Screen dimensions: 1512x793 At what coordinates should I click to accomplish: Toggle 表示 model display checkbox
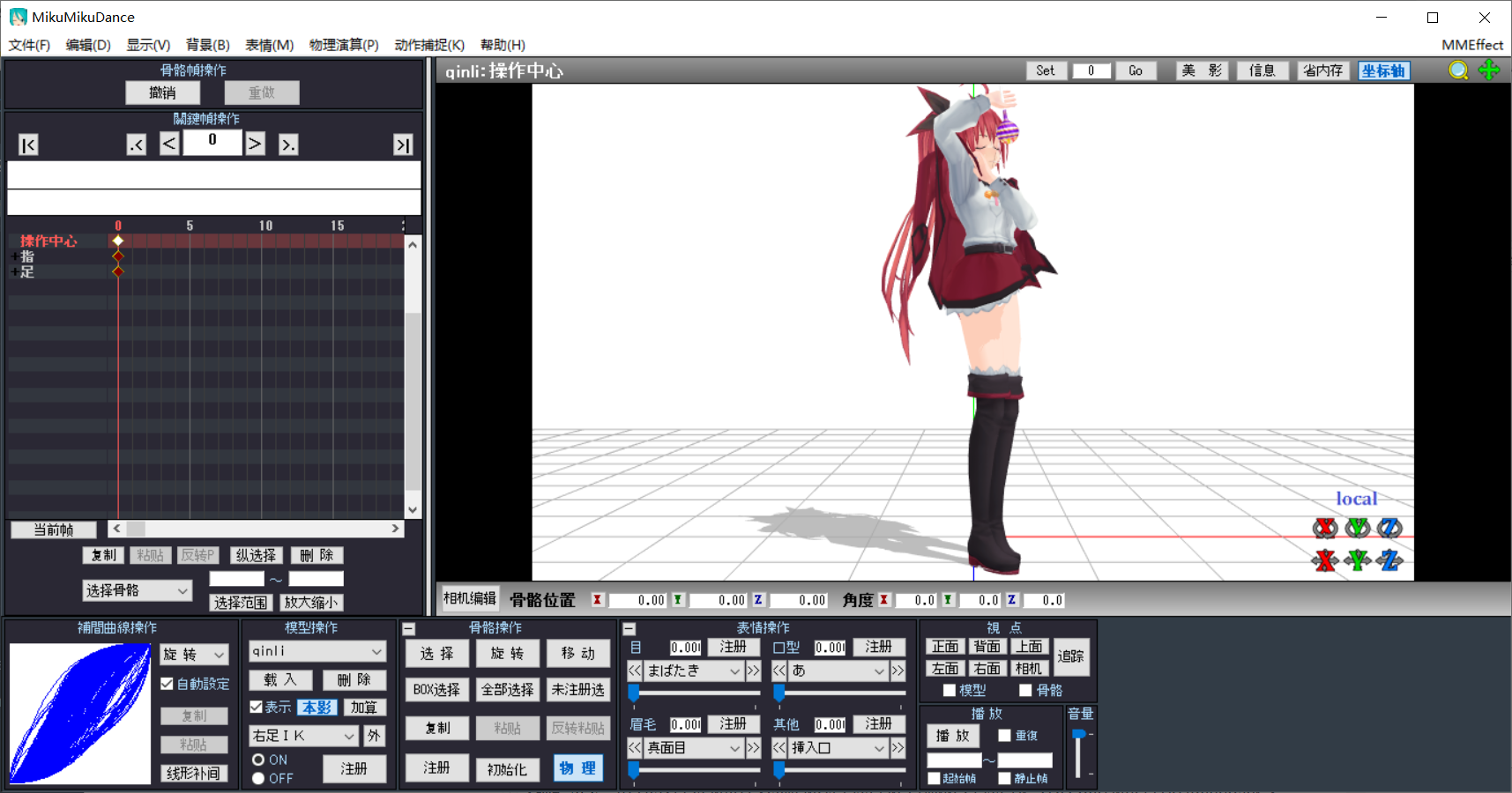pos(256,707)
